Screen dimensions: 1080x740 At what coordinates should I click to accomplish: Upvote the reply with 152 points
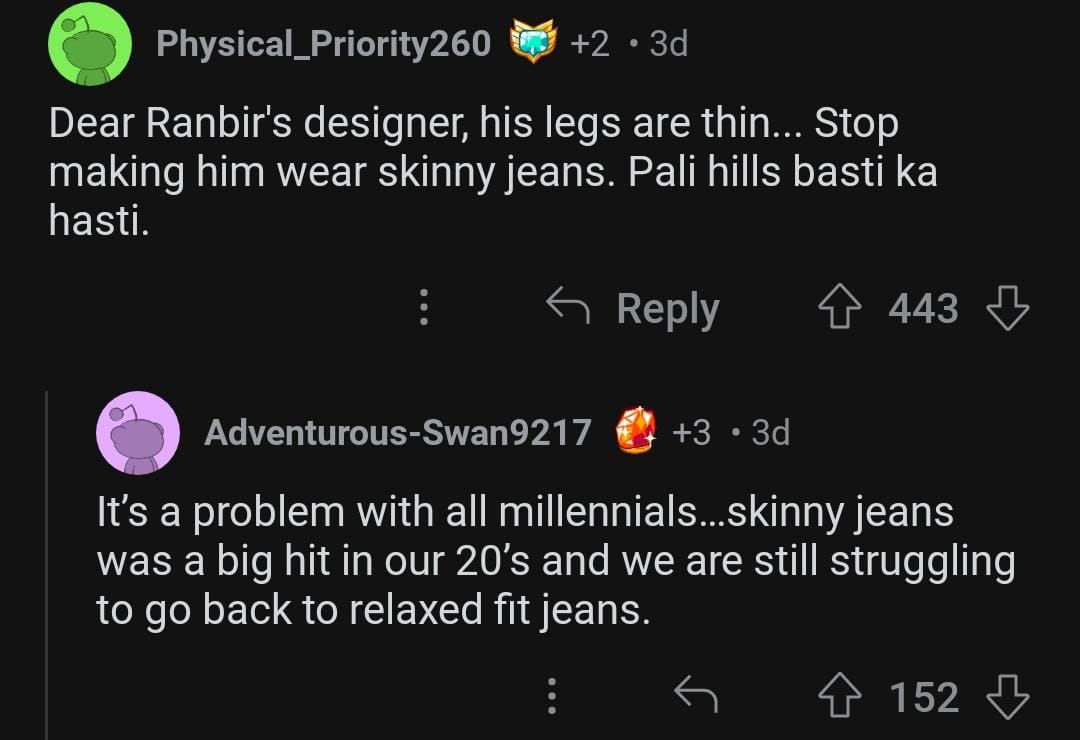(840, 695)
